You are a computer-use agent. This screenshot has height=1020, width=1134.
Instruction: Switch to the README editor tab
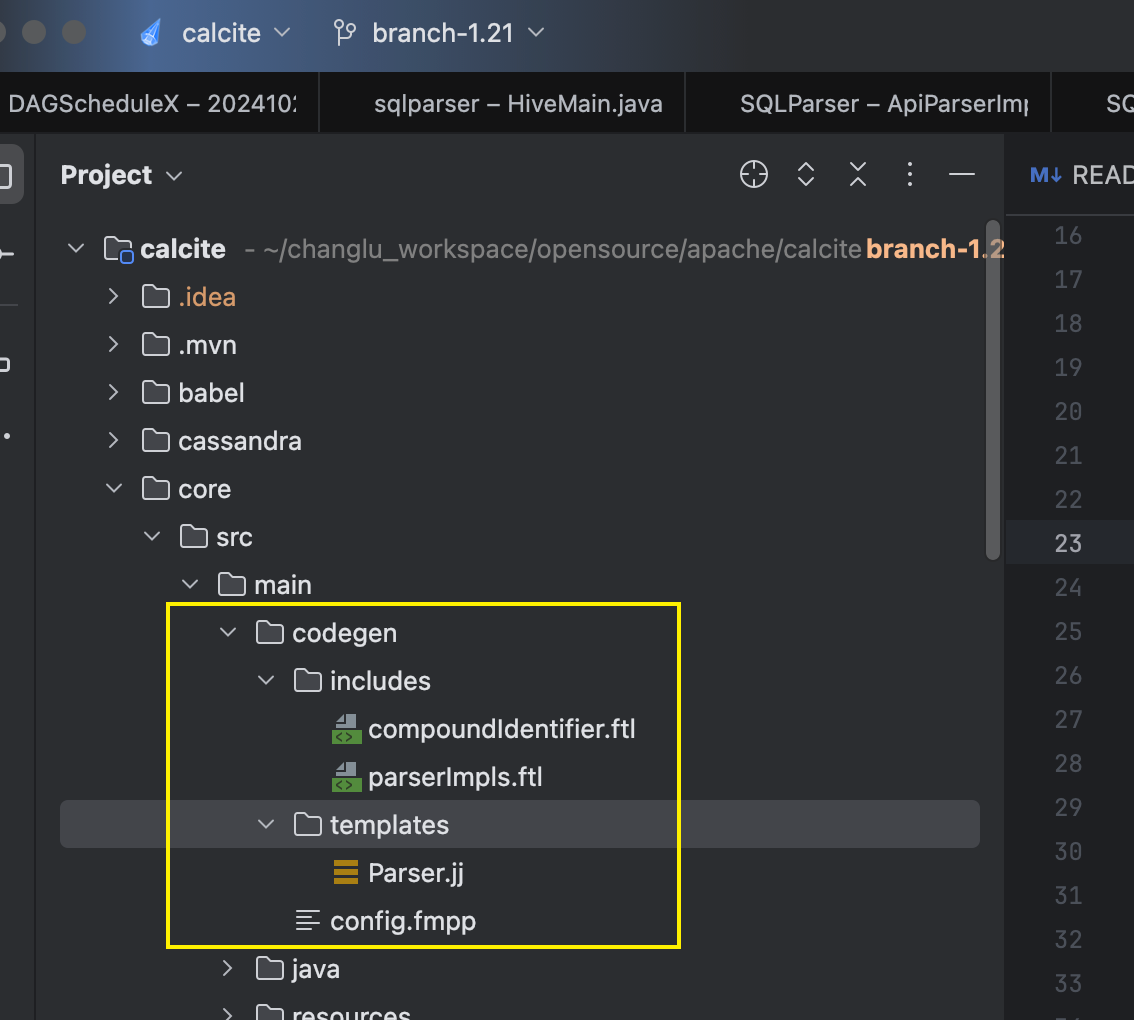(x=1081, y=175)
